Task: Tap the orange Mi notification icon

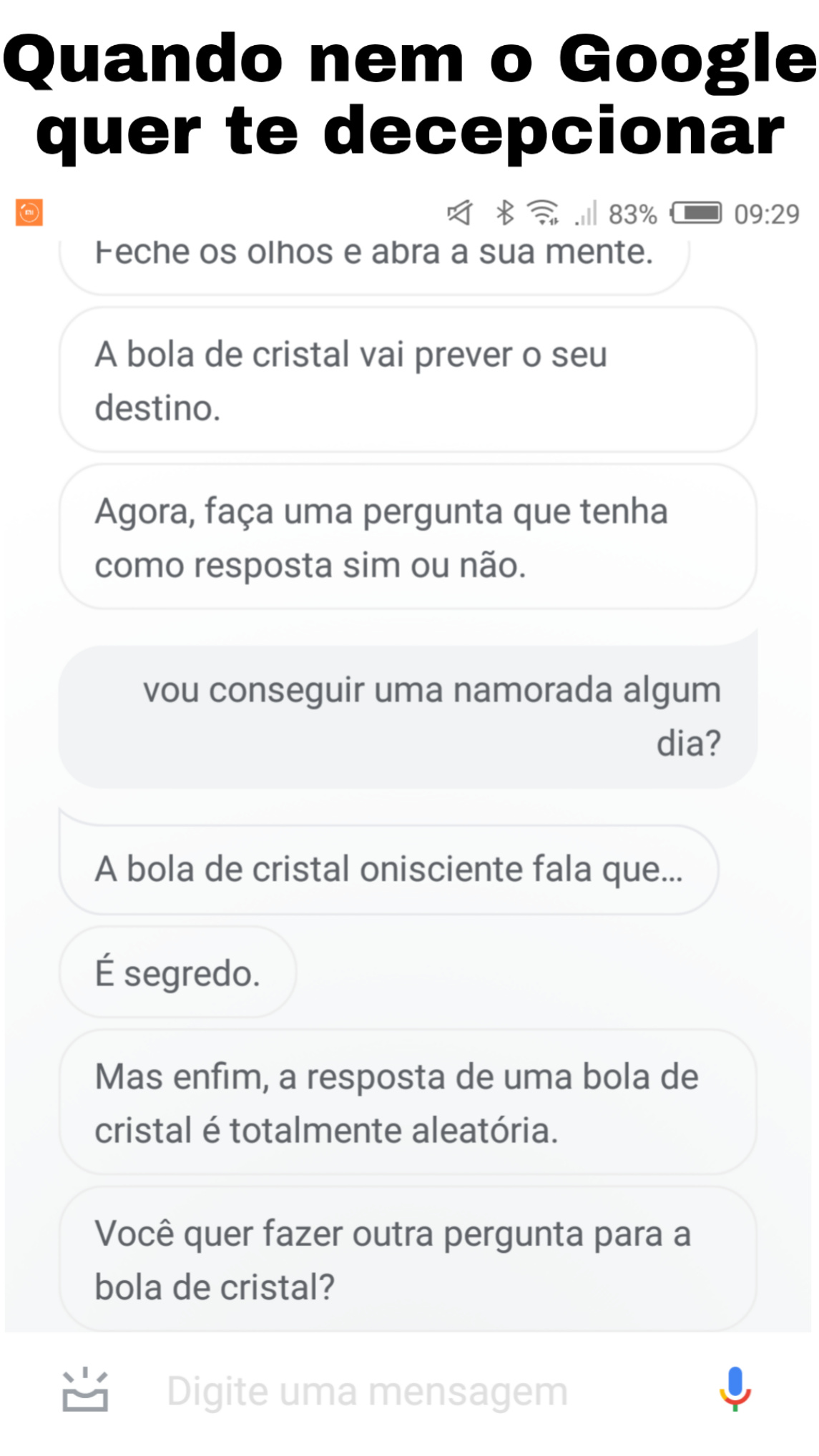Action: [29, 212]
